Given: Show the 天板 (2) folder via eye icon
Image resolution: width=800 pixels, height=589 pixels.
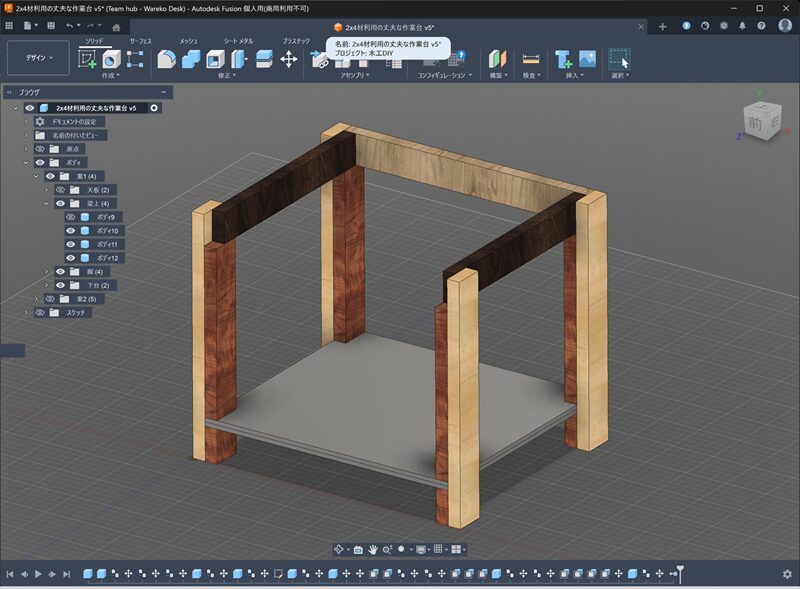Looking at the screenshot, I should pyautogui.click(x=60, y=190).
